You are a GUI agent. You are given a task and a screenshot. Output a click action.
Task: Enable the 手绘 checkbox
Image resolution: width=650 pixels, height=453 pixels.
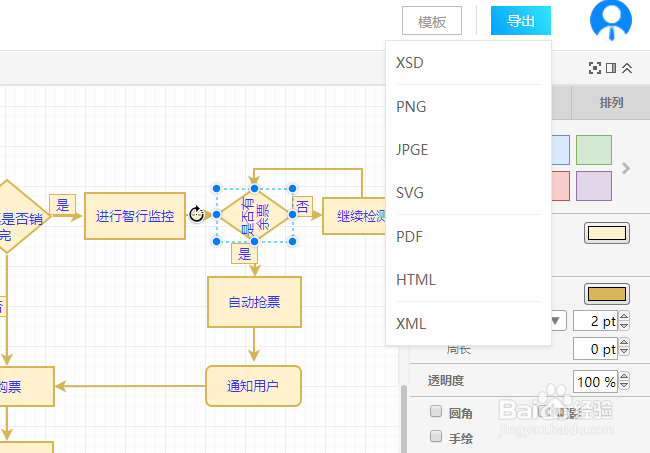click(436, 436)
